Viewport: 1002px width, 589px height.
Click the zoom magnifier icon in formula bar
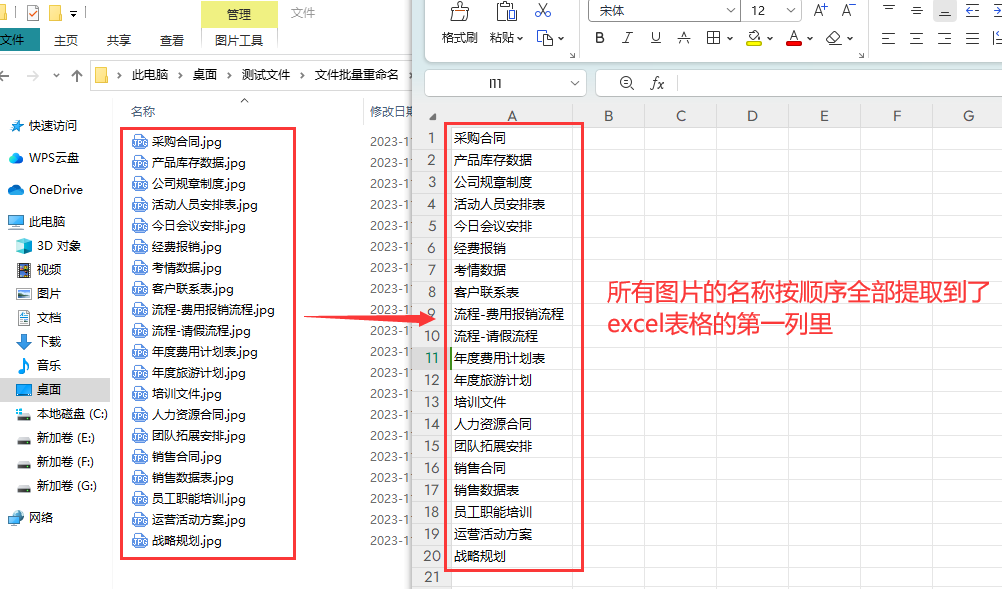627,83
